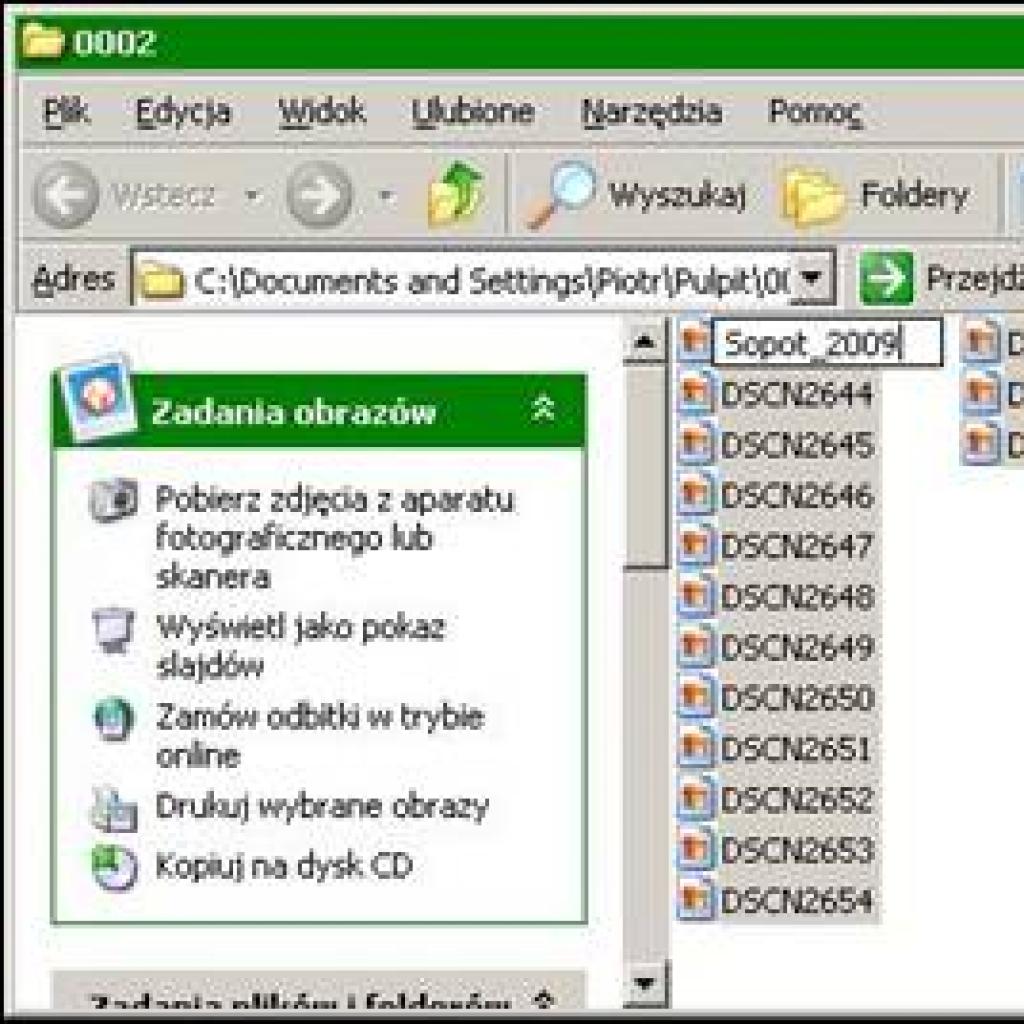
Task: Select file DSCN2651
Action: coord(797,749)
